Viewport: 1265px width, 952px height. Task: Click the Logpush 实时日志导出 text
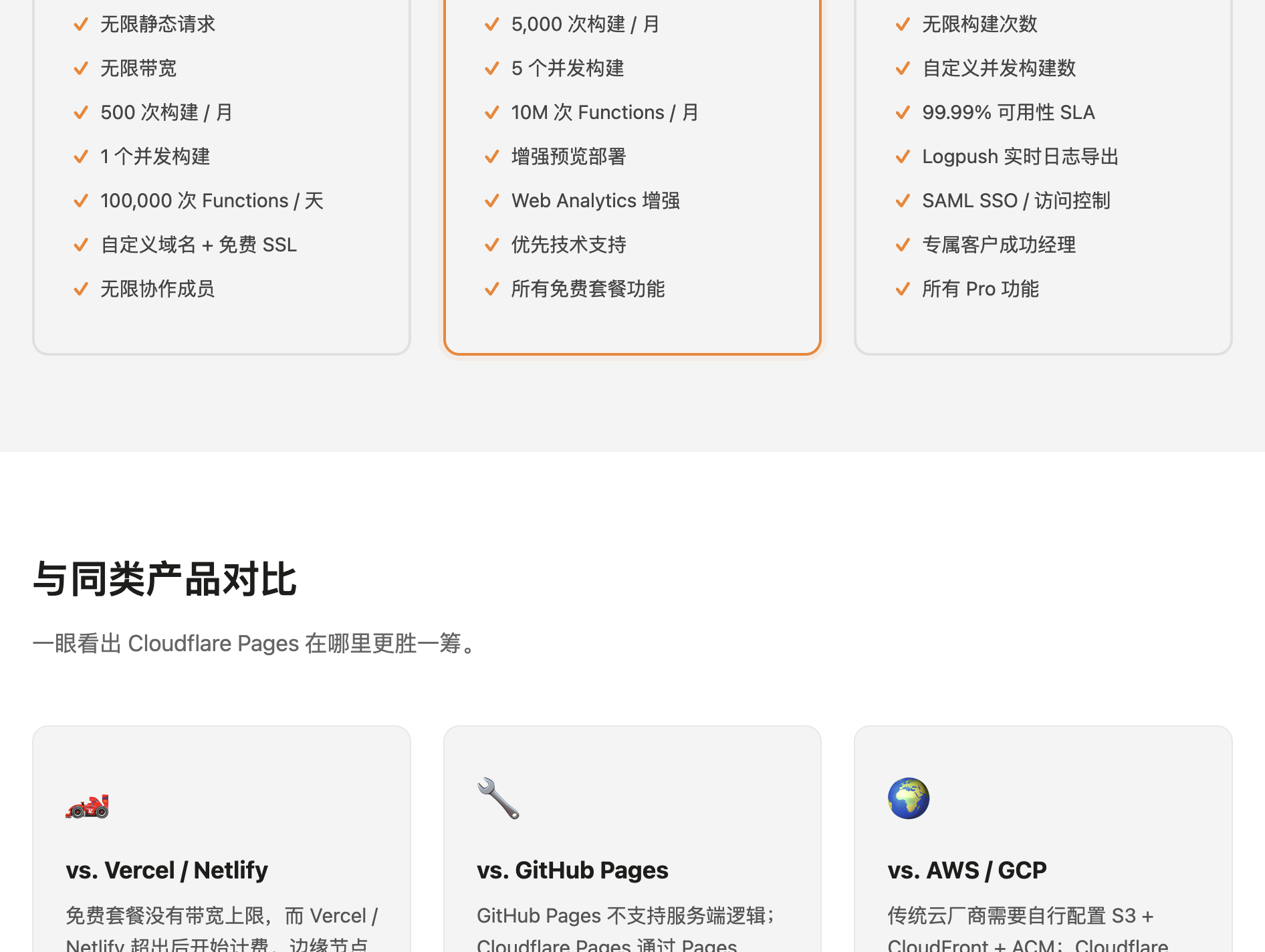[1020, 156]
